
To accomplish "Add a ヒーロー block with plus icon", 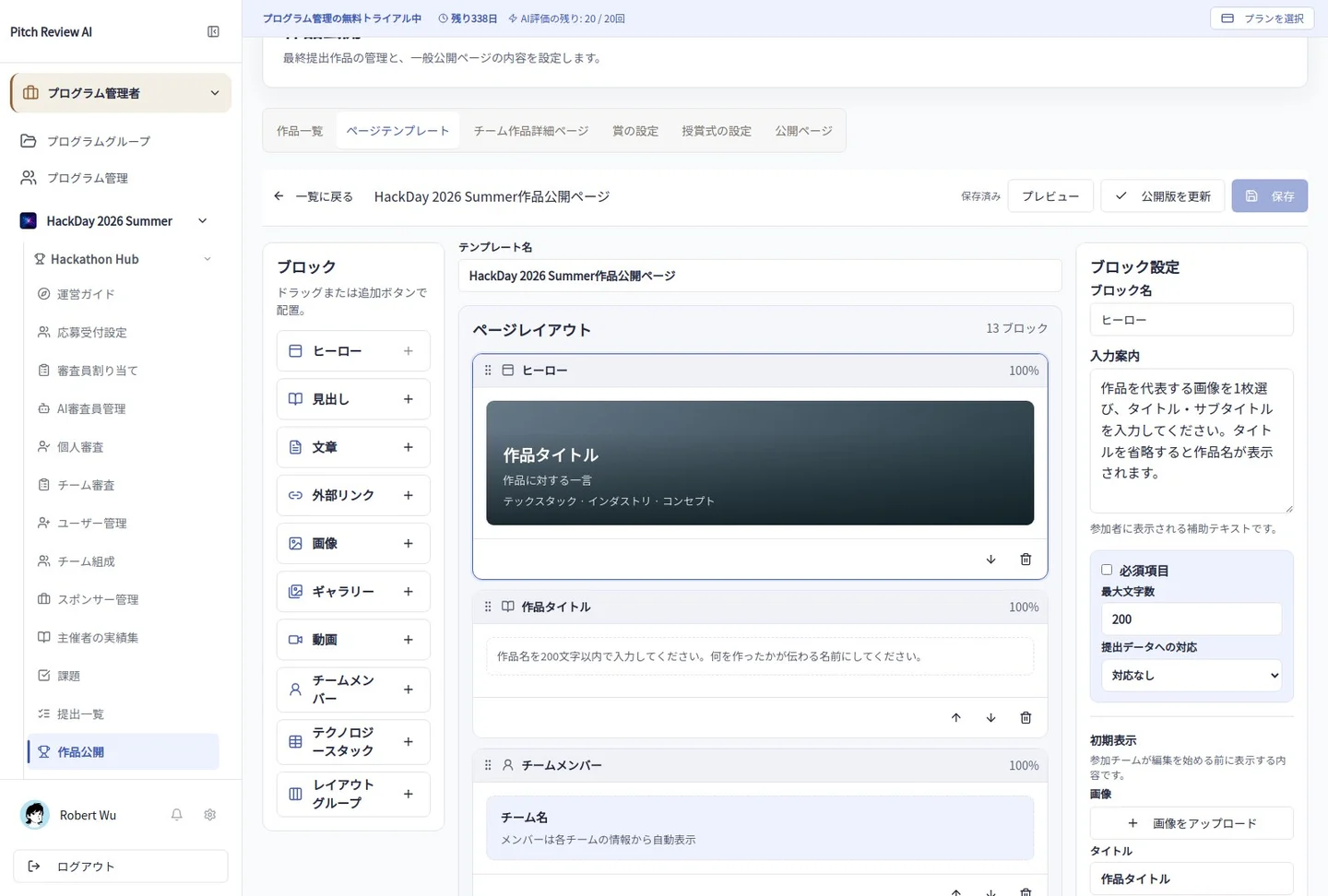I will pos(408,351).
